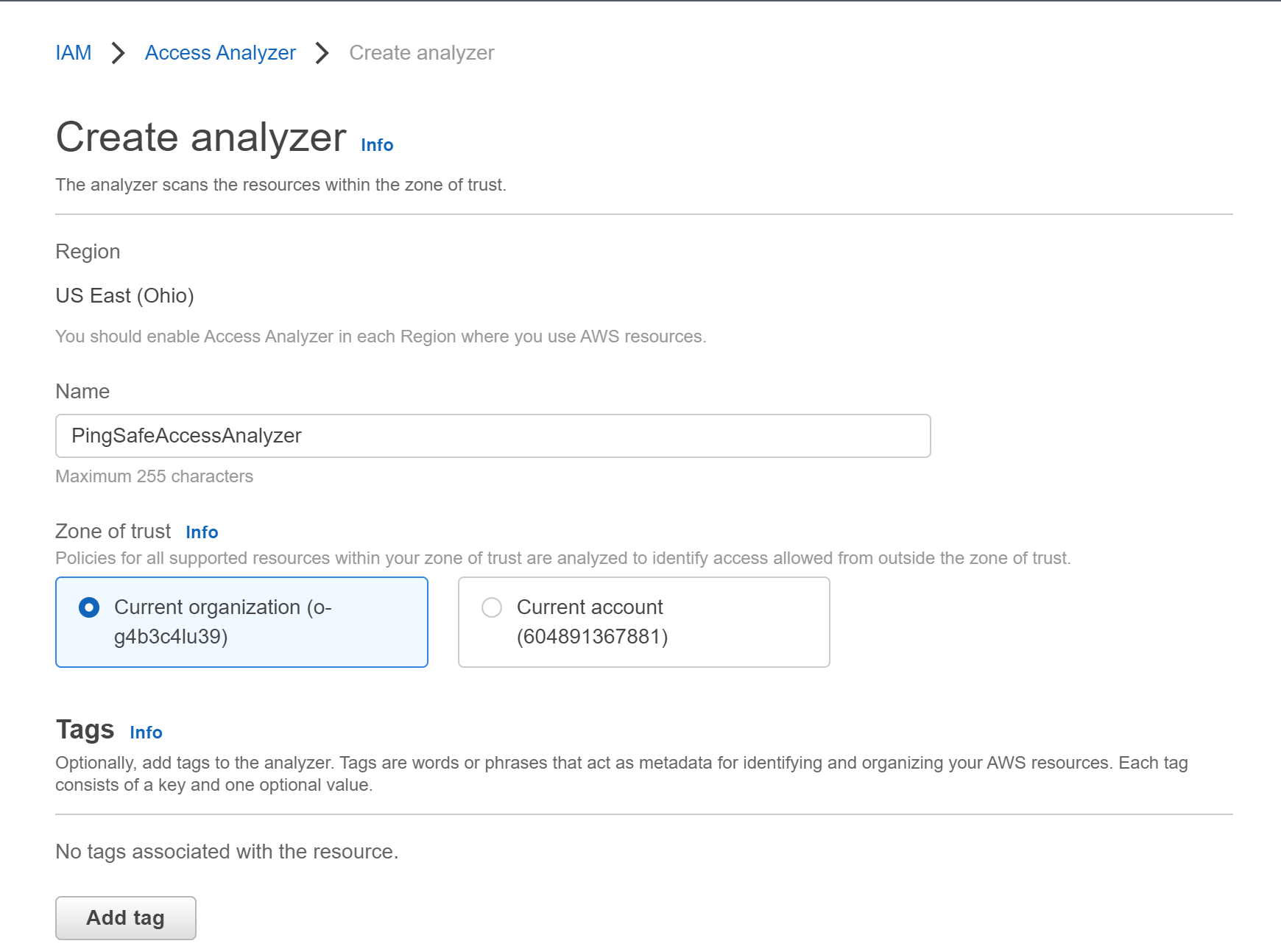1281x952 pixels.
Task: Open the Access Analyzer breadcrumb link
Action: coord(220,53)
